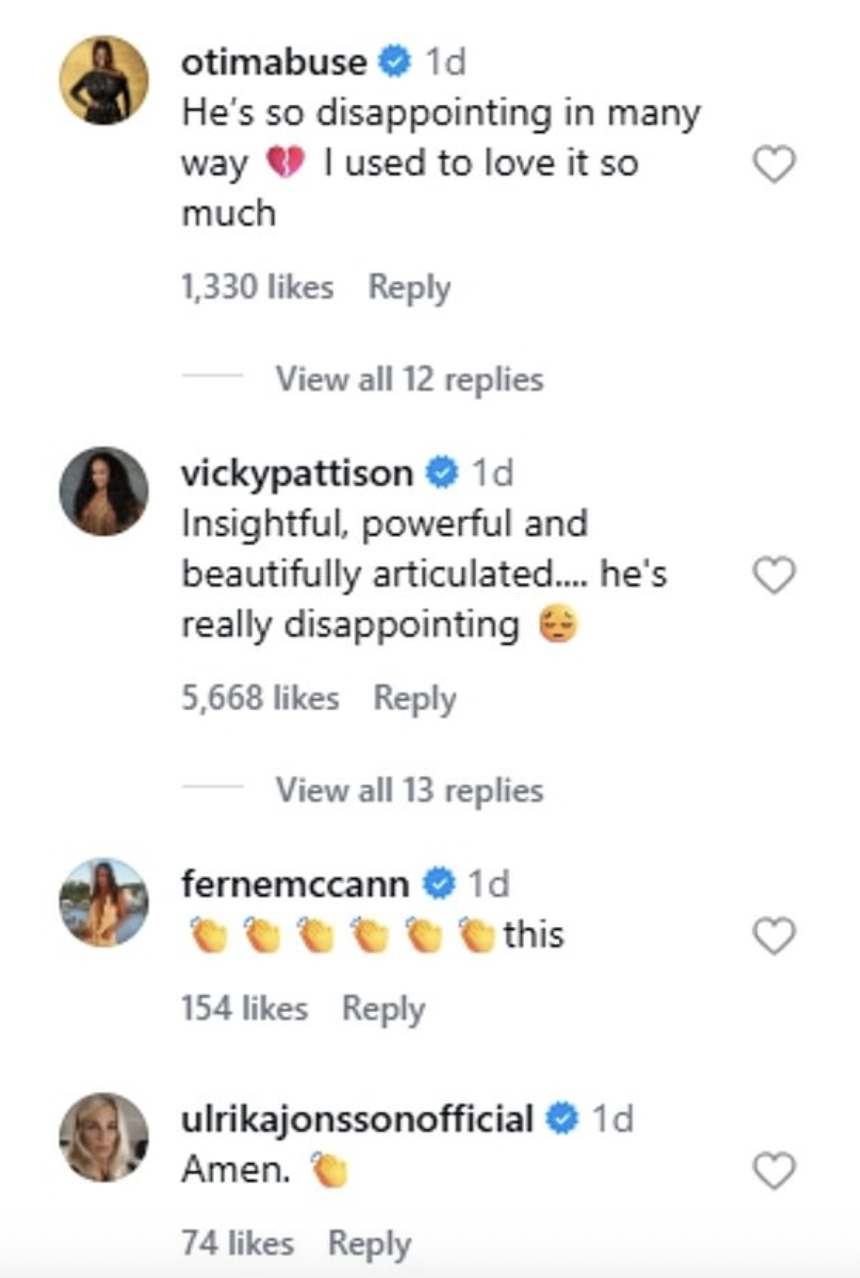Expand View all 13 replies
Screen dimensions: 860x1278
409,790
